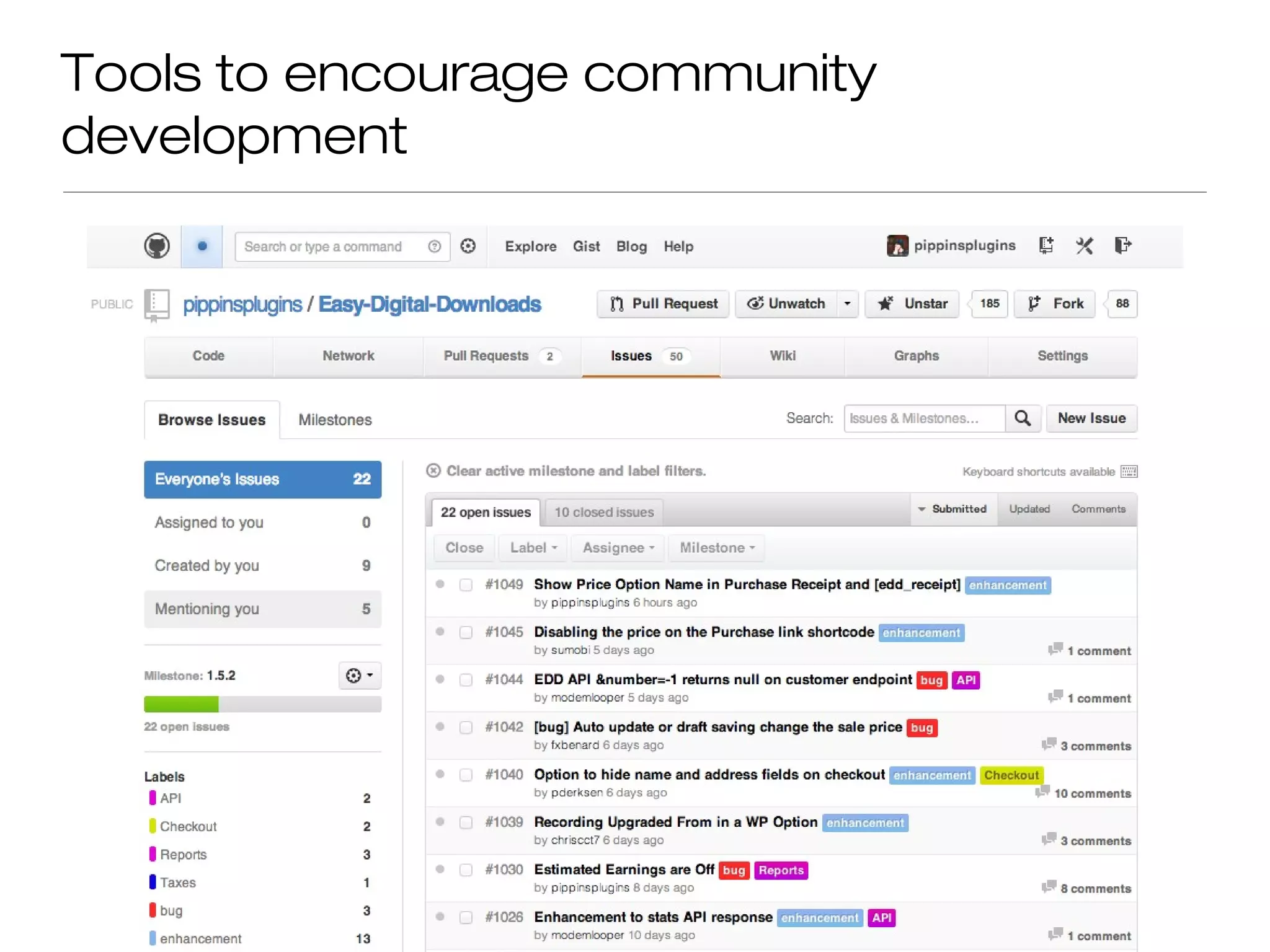Image resolution: width=1270 pixels, height=952 pixels.
Task: Click the fork count 88
Action: pos(1122,304)
